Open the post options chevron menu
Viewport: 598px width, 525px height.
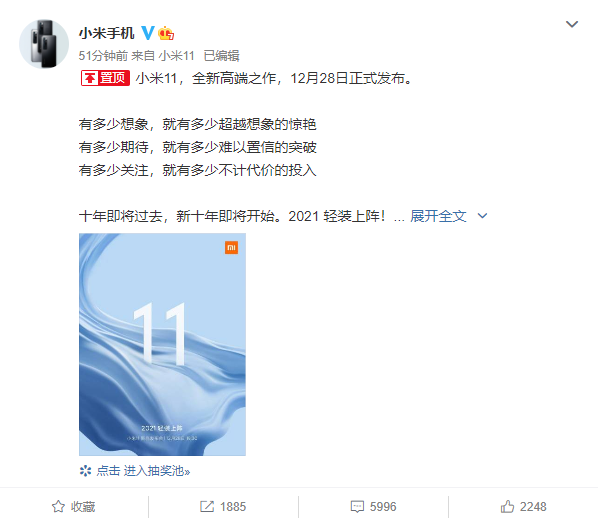(572, 24)
